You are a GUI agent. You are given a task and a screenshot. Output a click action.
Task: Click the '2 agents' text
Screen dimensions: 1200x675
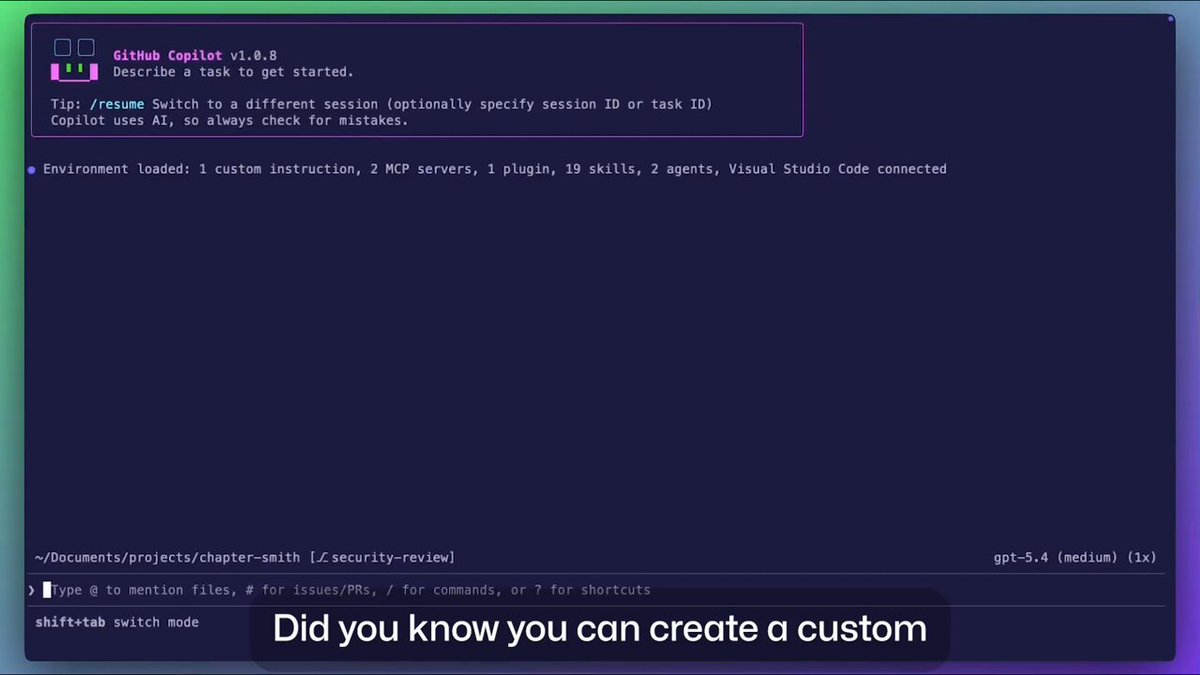(680, 169)
